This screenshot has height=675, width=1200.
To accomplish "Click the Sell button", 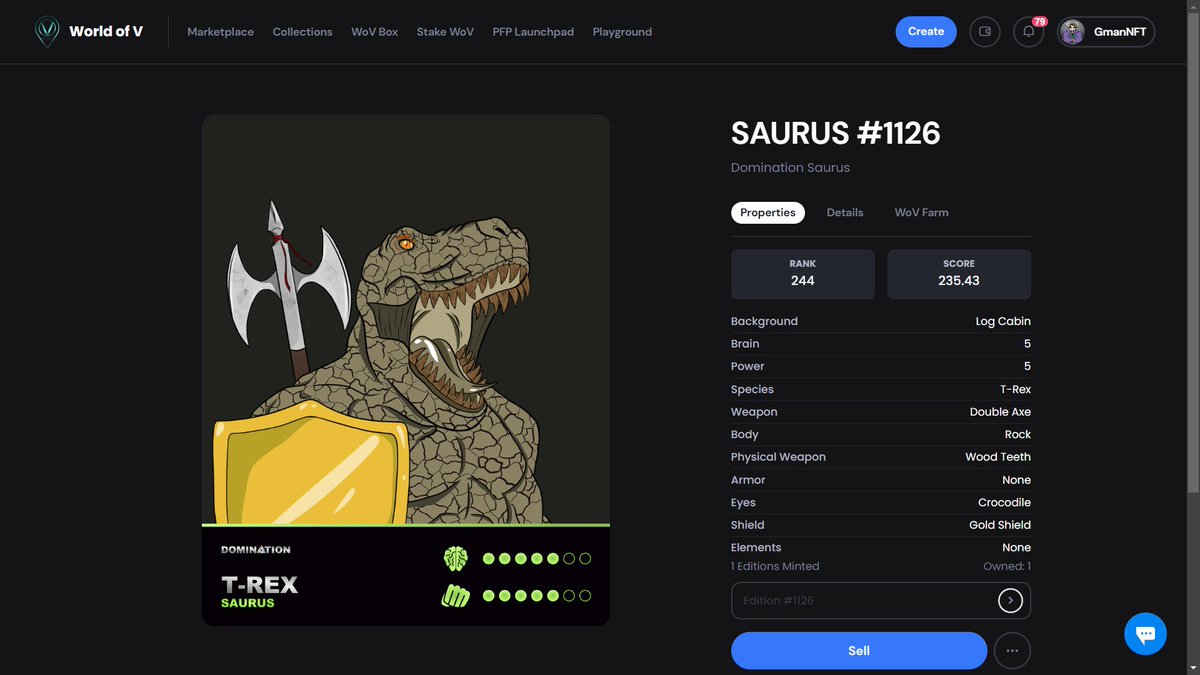I will [x=859, y=651].
